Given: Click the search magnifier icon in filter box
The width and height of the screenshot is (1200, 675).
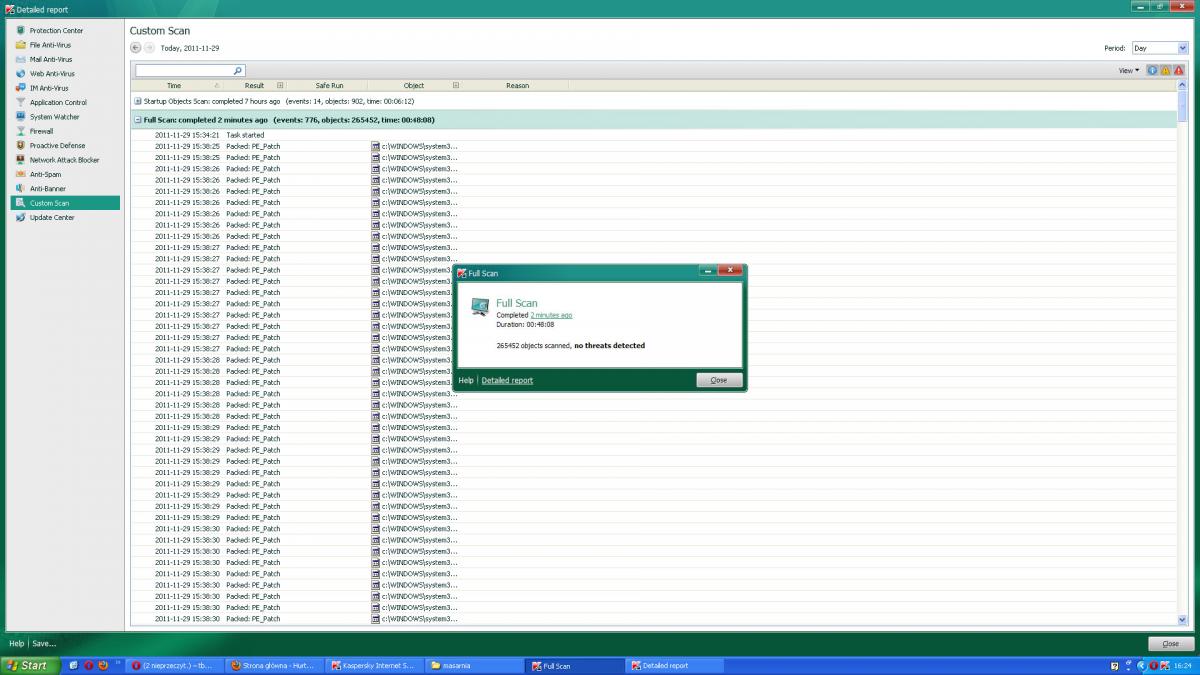Looking at the screenshot, I should click(x=237, y=71).
